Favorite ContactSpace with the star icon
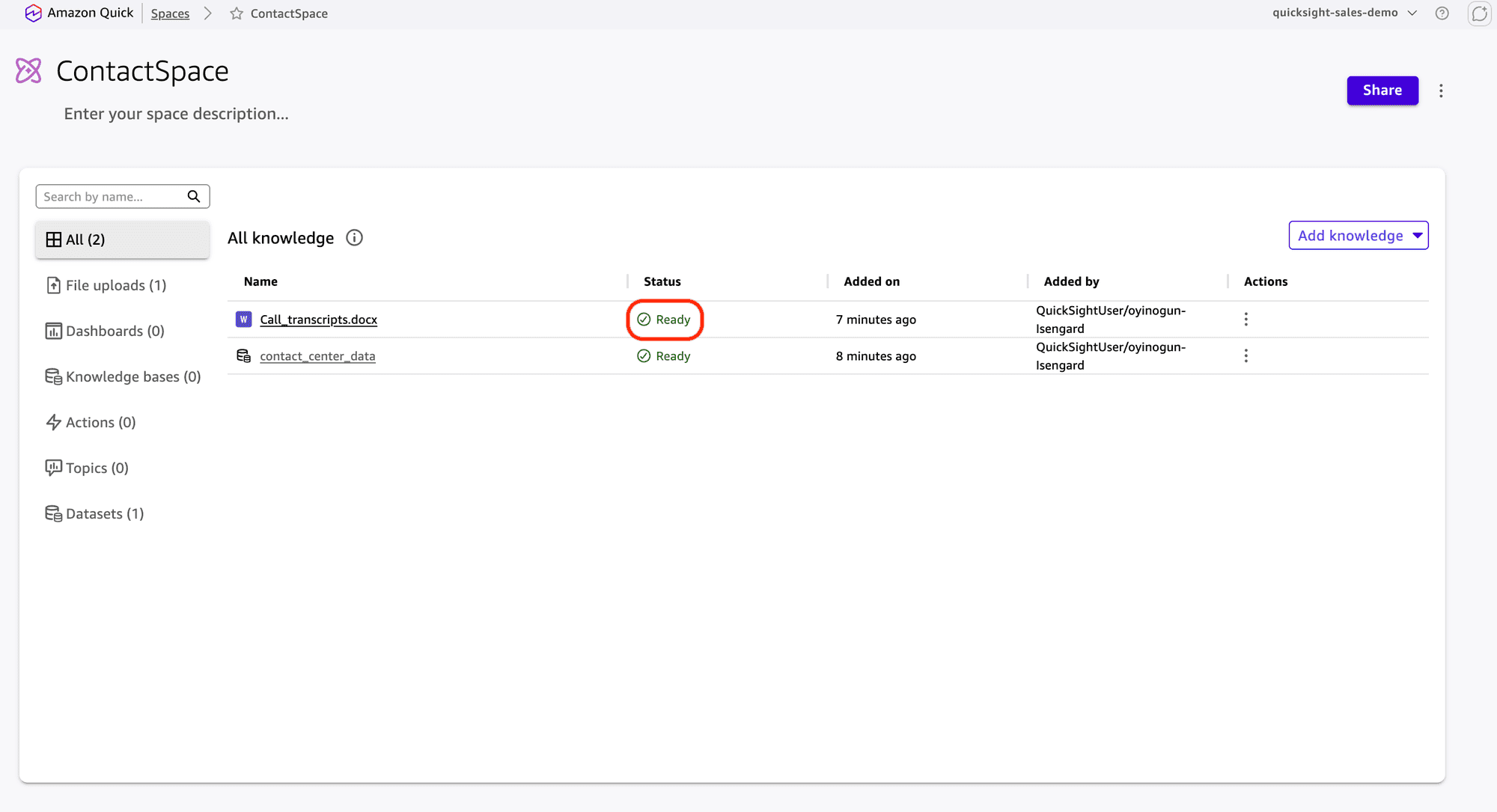The image size is (1497, 812). pyautogui.click(x=237, y=13)
